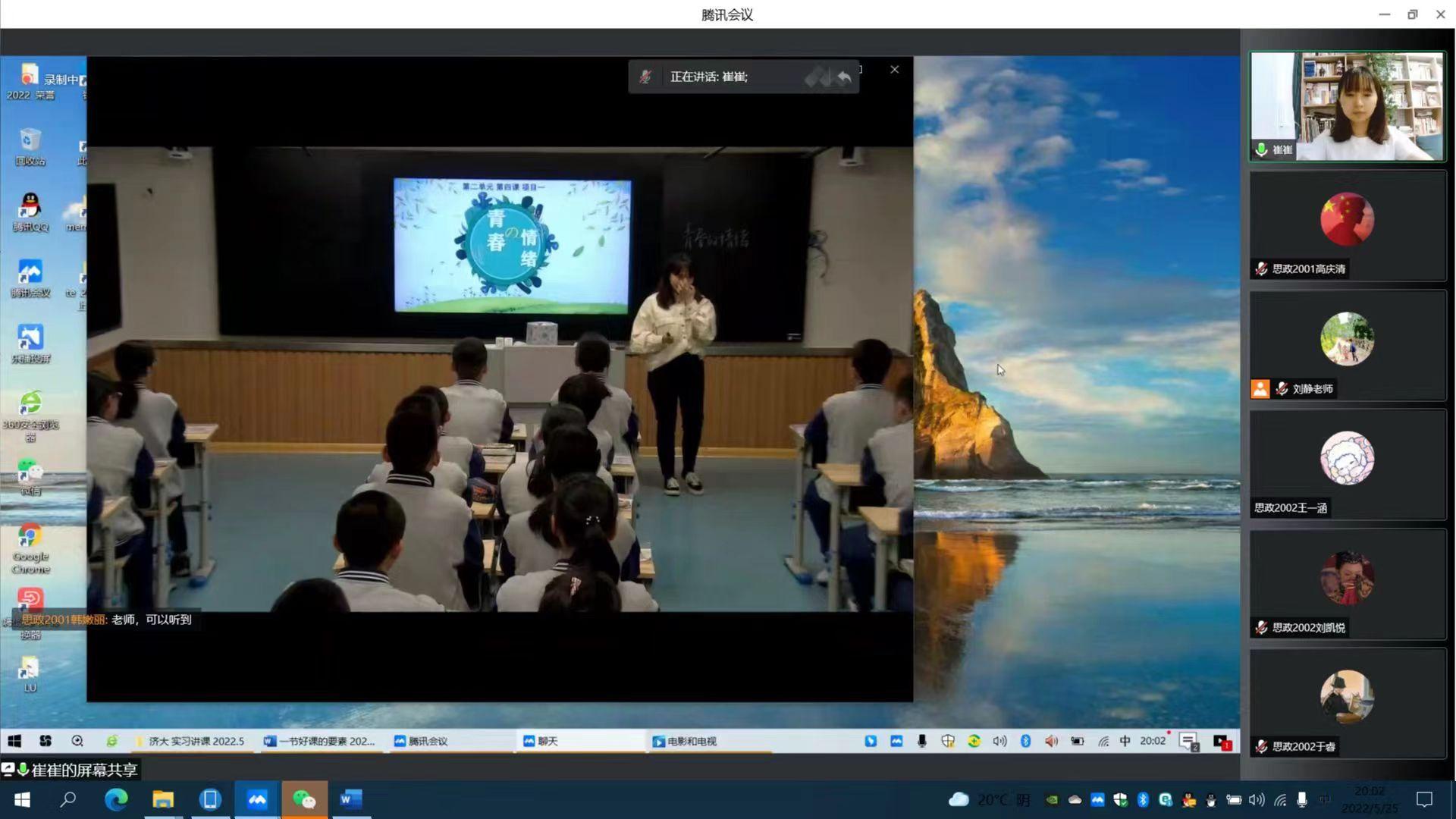Select 崔崔's video thumbnail
The height and width of the screenshot is (819, 1456).
point(1348,106)
